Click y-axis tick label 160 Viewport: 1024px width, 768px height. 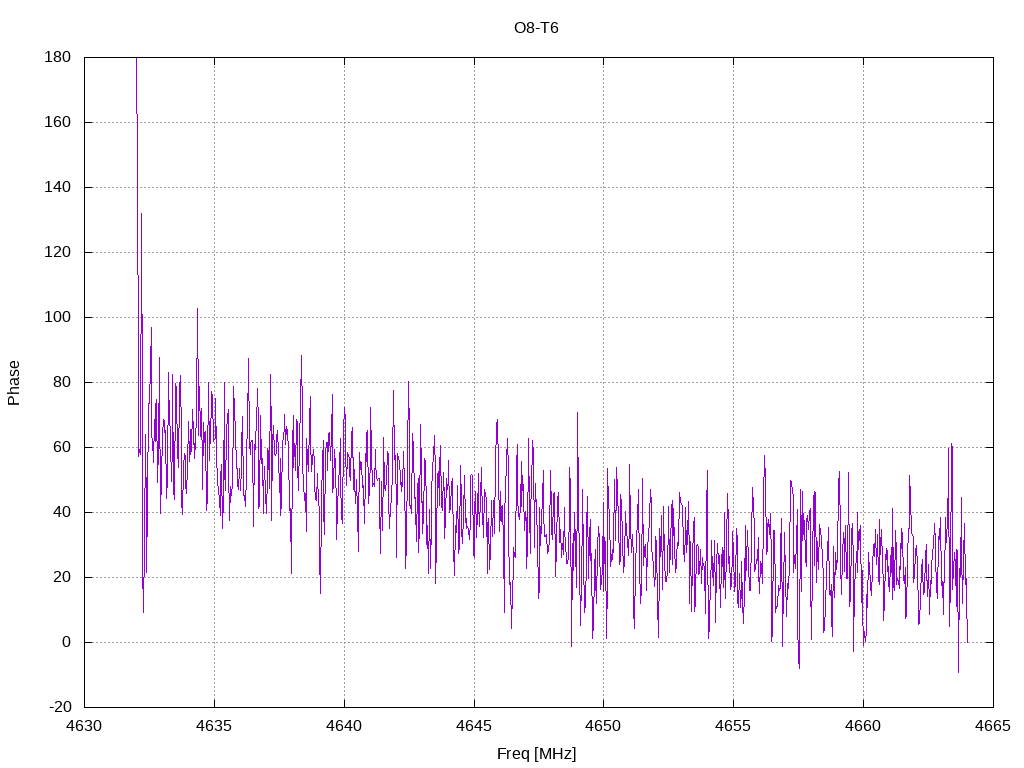[x=57, y=122]
